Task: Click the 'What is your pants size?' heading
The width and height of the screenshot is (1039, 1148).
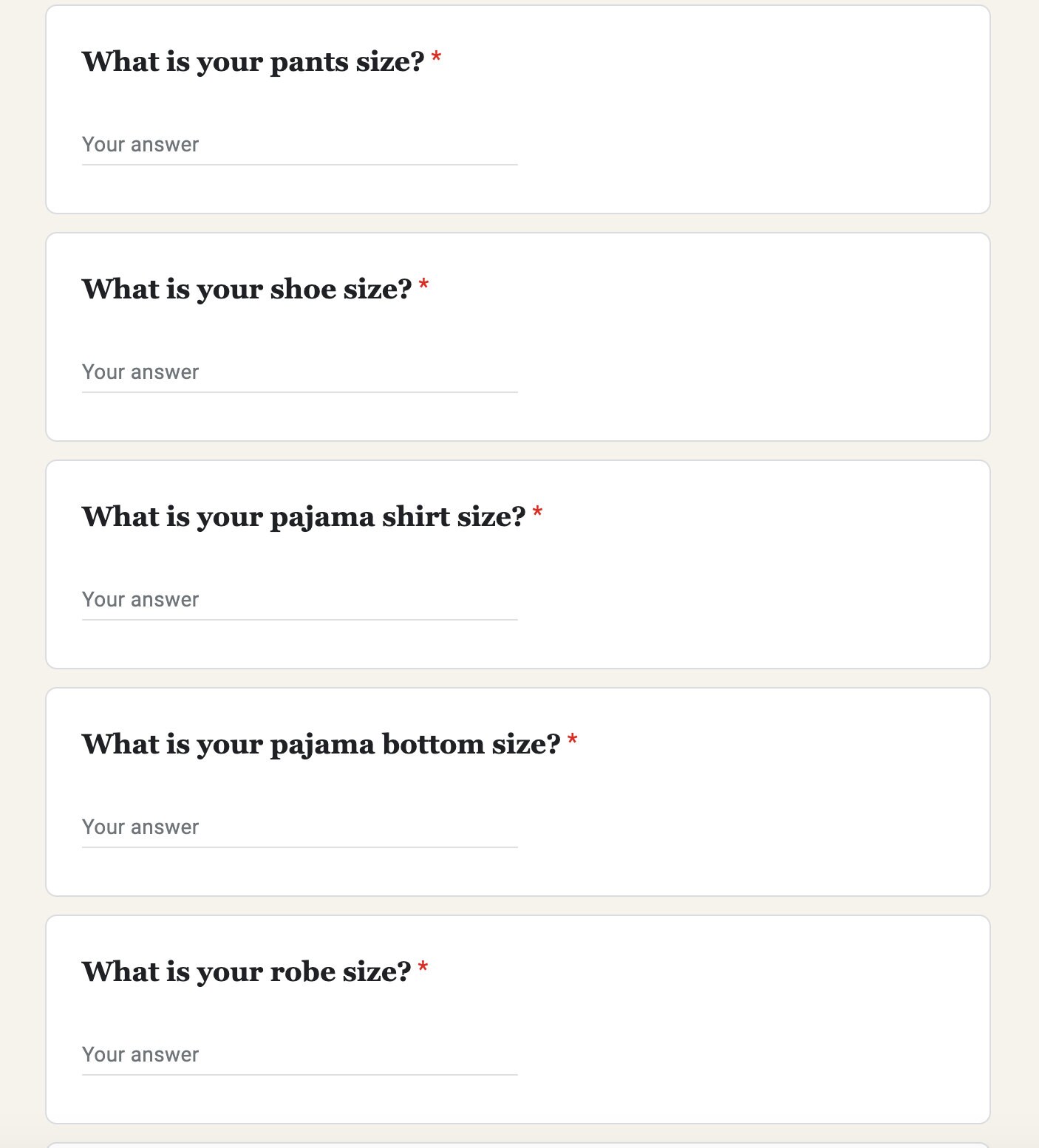Action: point(253,62)
